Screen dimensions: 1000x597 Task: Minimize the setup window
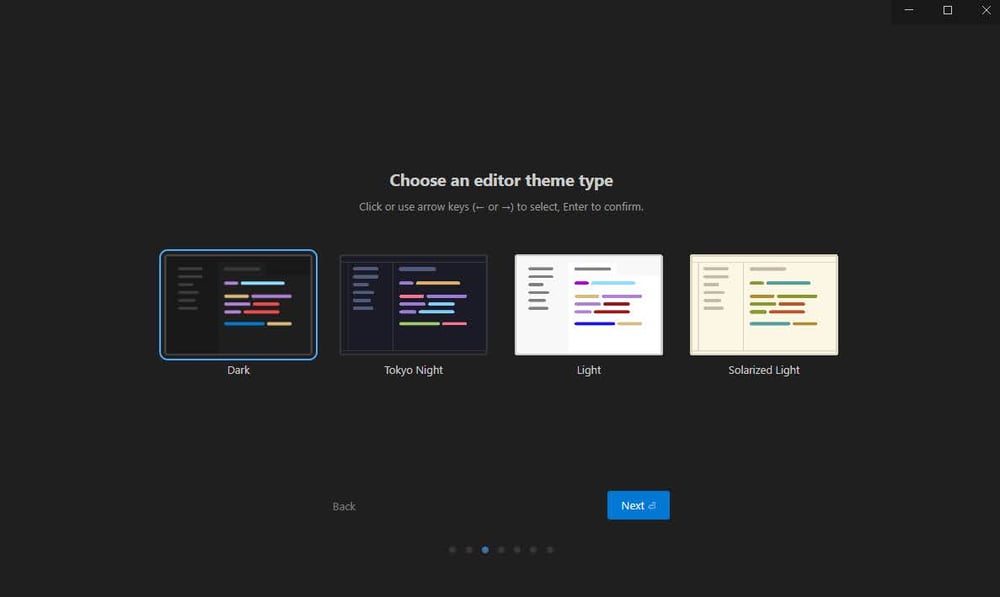[x=909, y=10]
